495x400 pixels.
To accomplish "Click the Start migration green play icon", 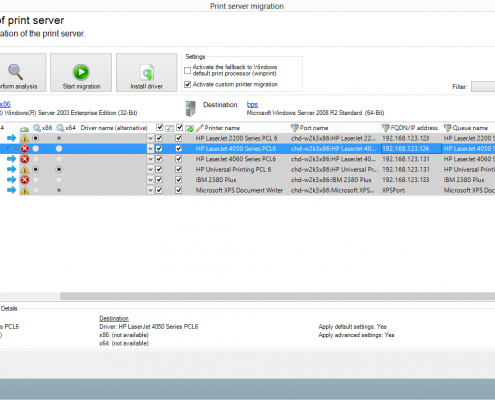I will click(81, 72).
